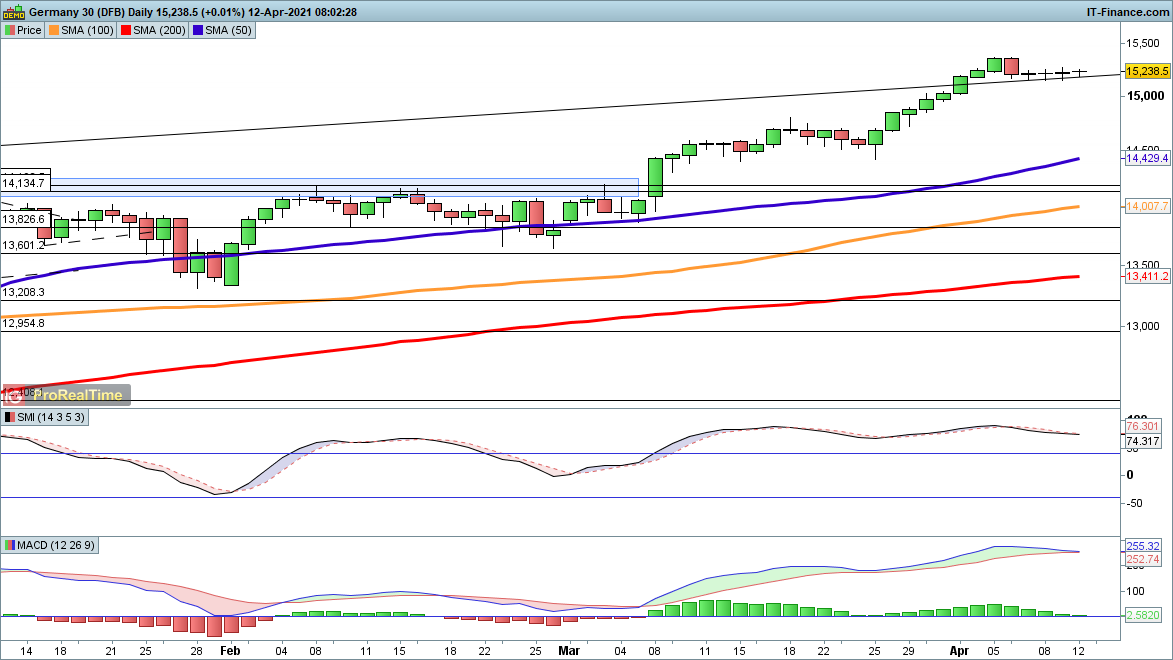Click the IT-Finance.com link in header
The height and width of the screenshot is (660, 1173).
tap(1127, 12)
